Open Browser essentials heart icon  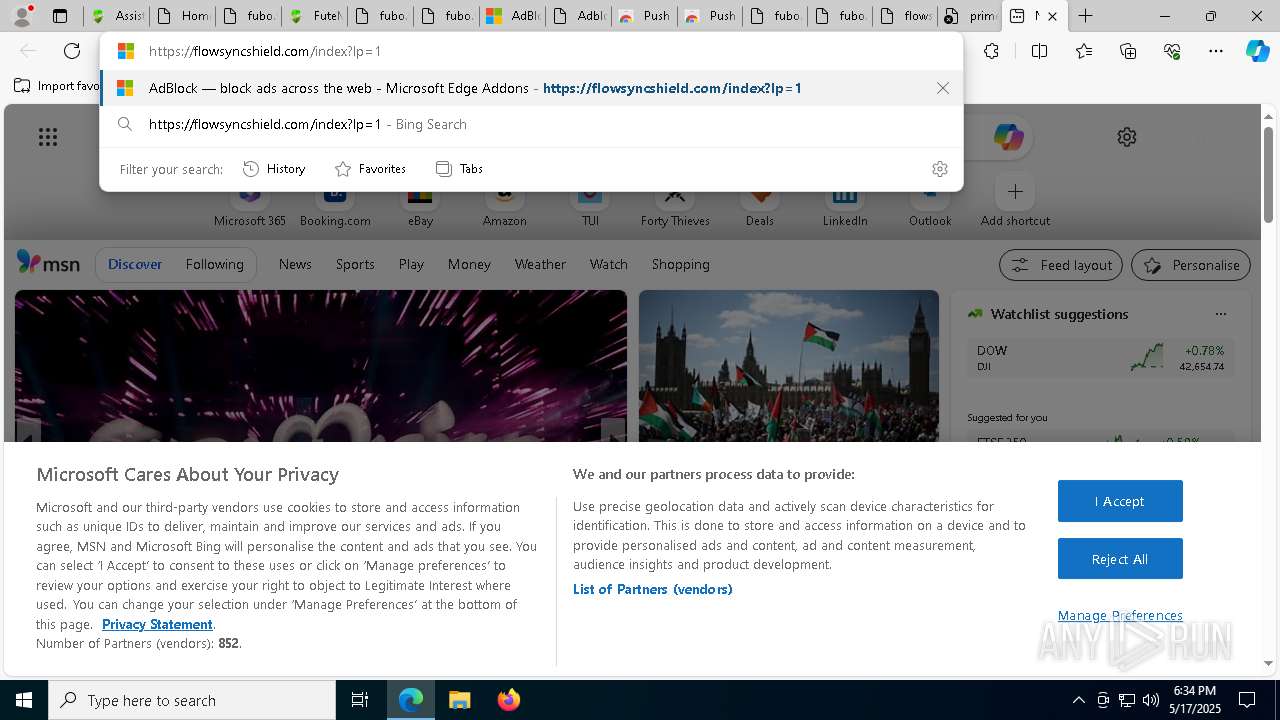[1172, 51]
